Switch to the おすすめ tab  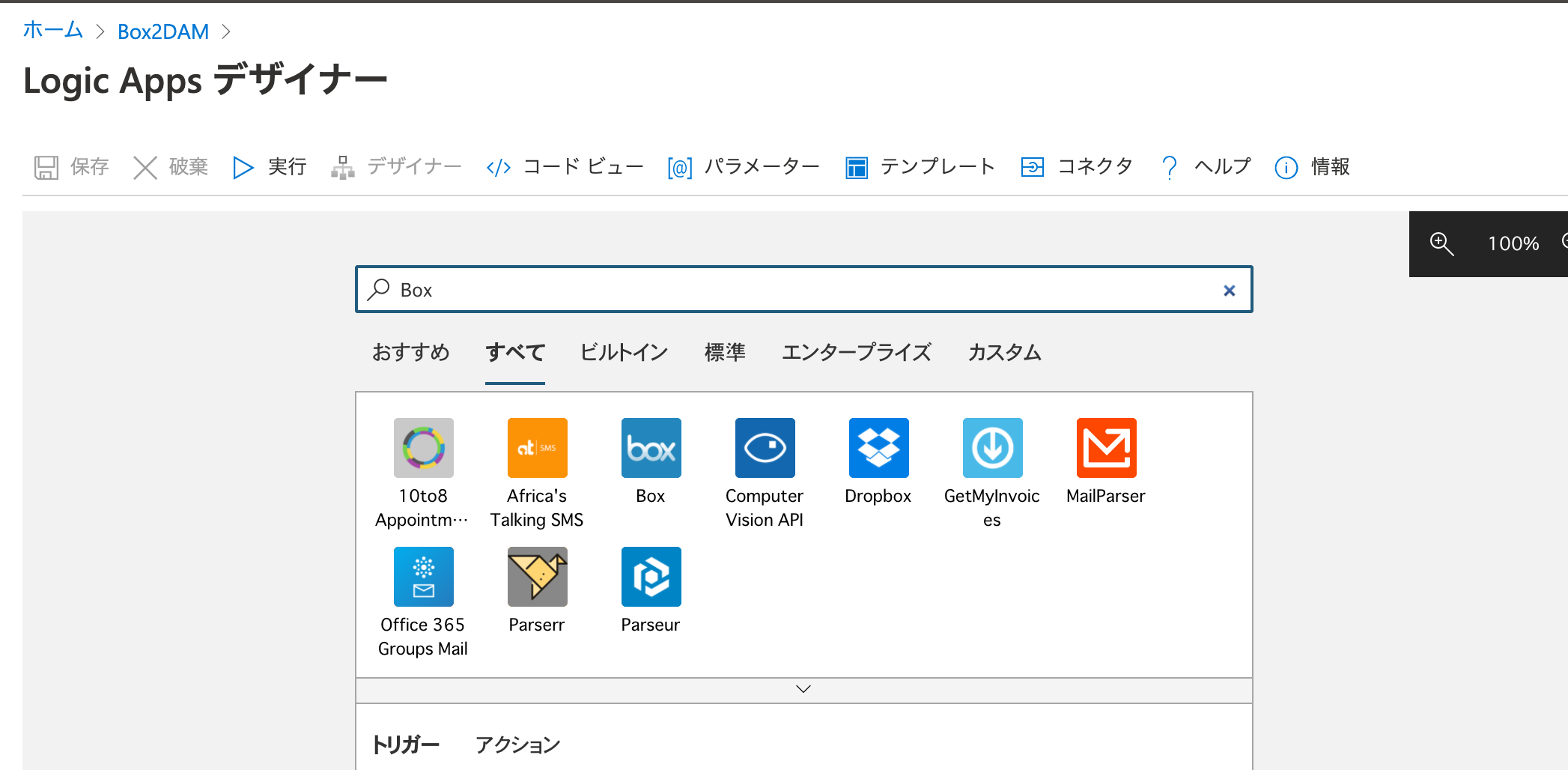coord(410,352)
